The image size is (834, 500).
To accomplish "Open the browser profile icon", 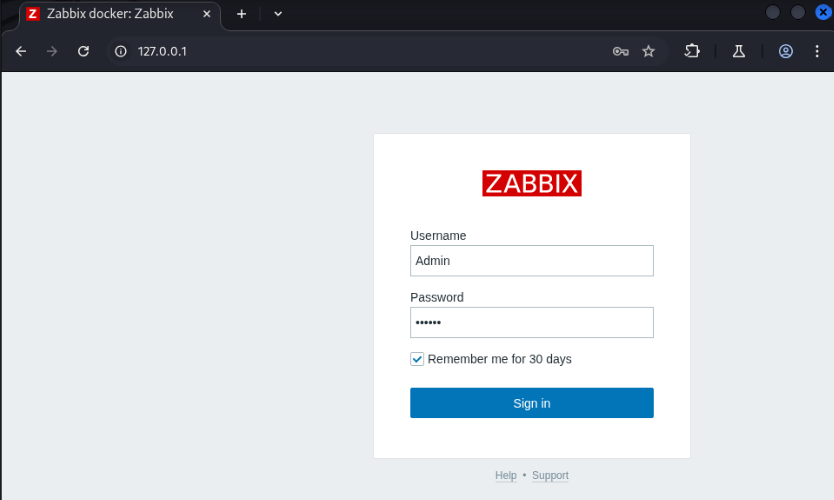I will point(786,52).
